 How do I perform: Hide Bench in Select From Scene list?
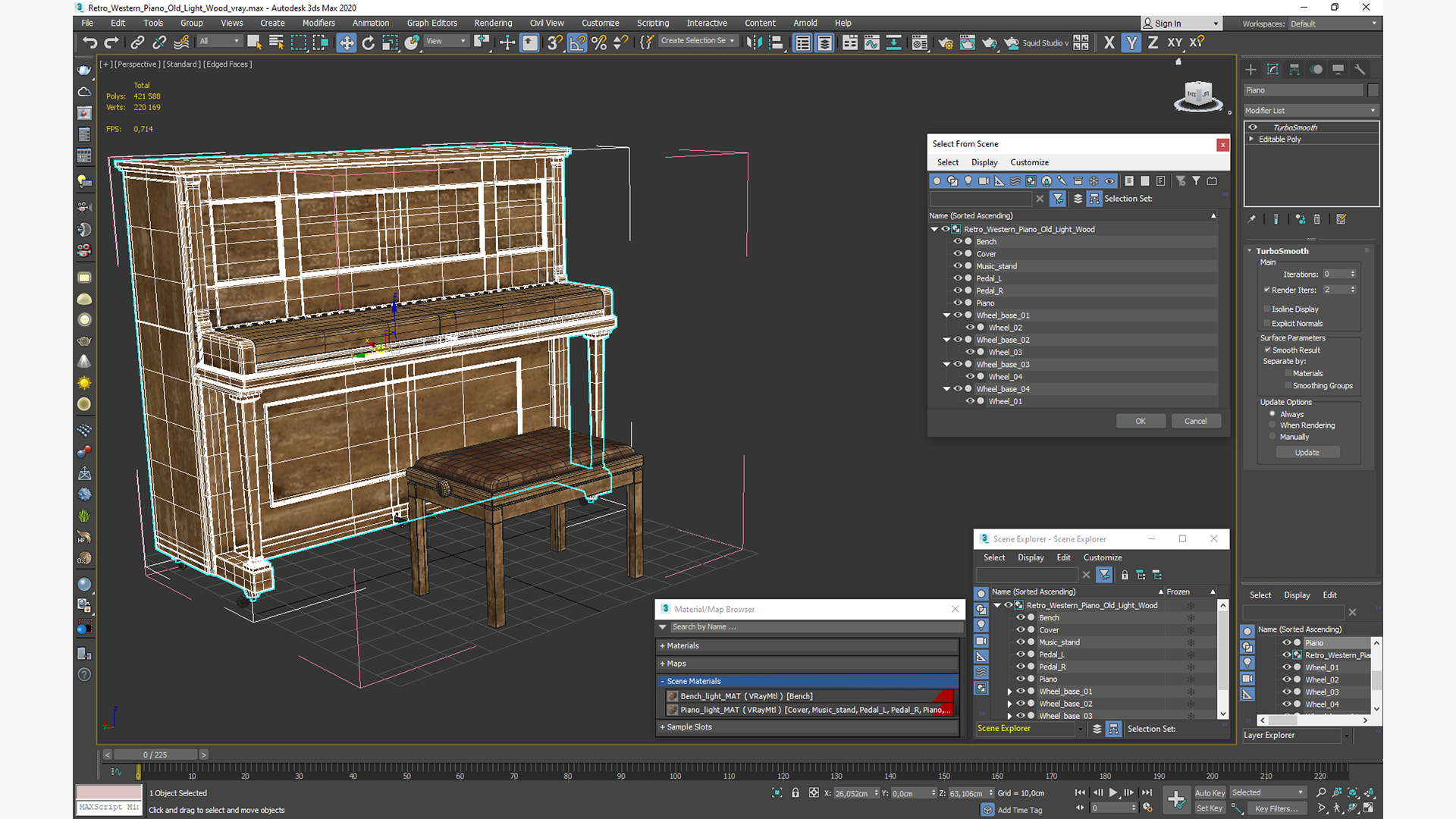point(958,241)
